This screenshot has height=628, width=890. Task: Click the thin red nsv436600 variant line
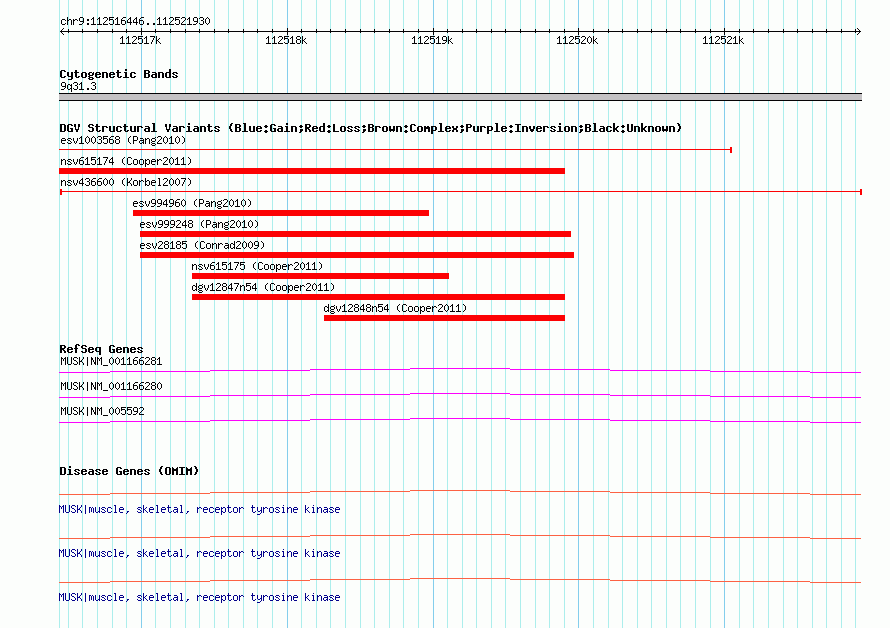click(461, 192)
